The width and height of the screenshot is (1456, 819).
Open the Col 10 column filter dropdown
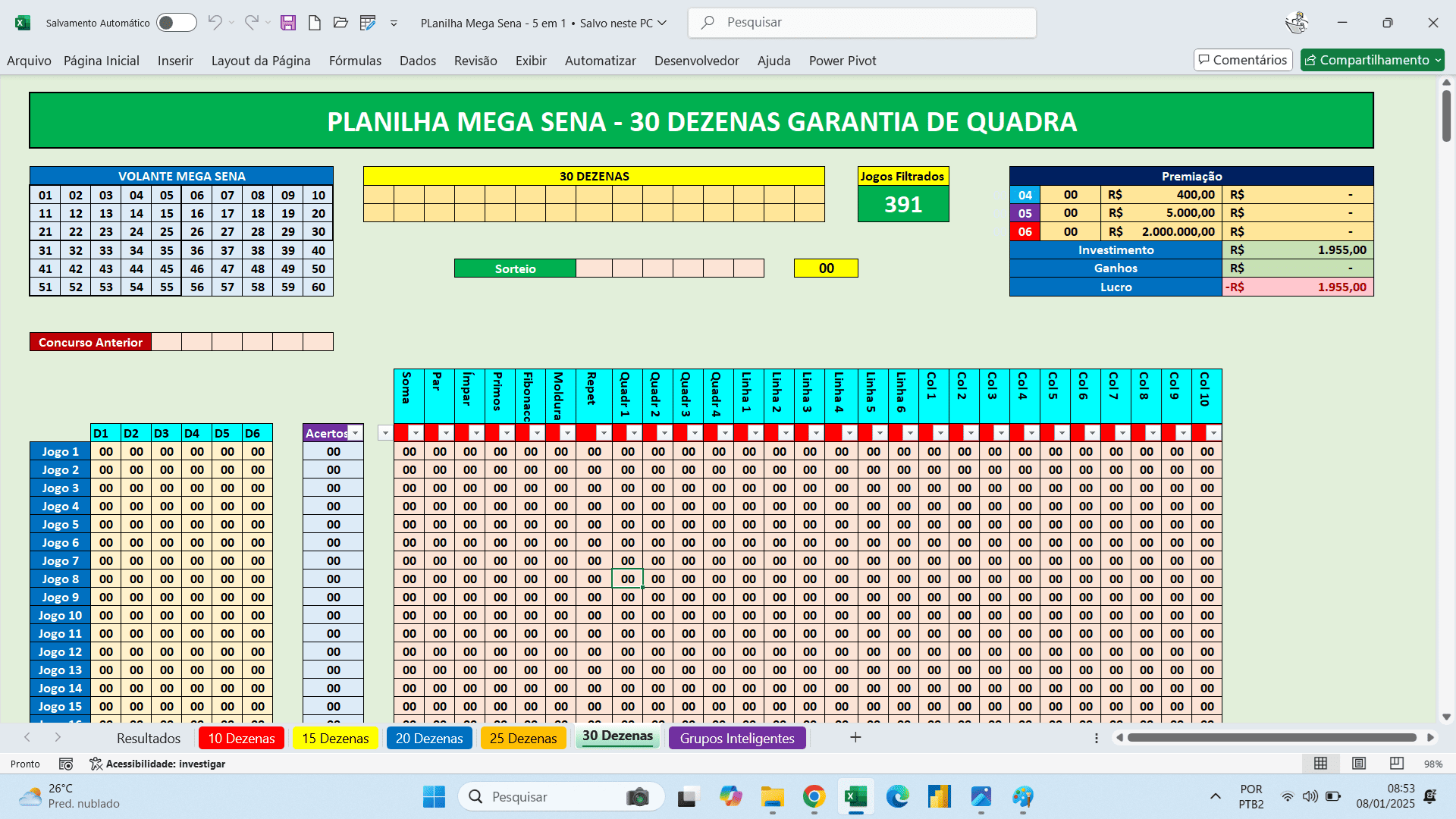(1213, 433)
